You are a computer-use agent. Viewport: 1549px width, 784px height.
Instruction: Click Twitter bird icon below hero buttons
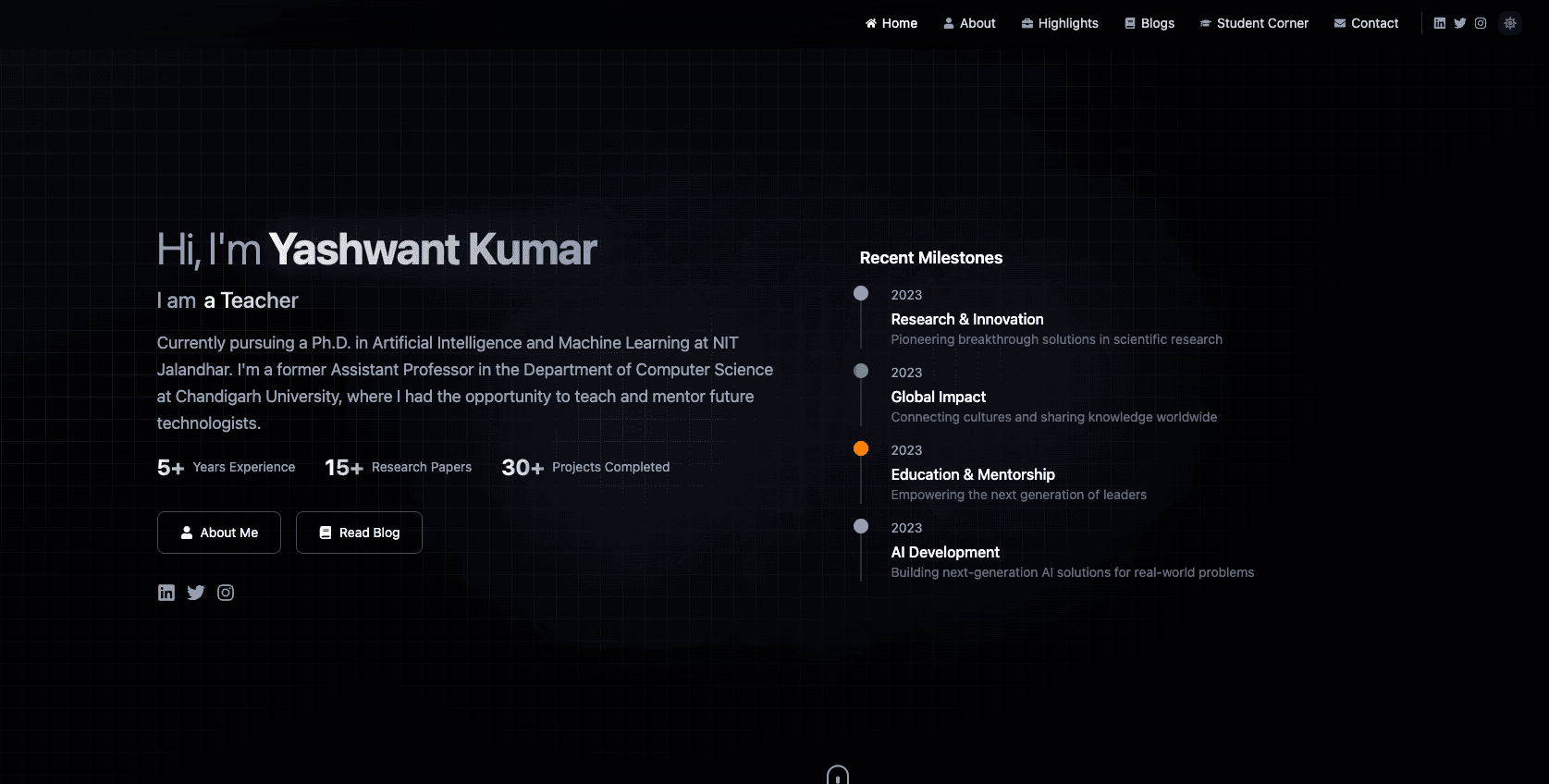196,593
